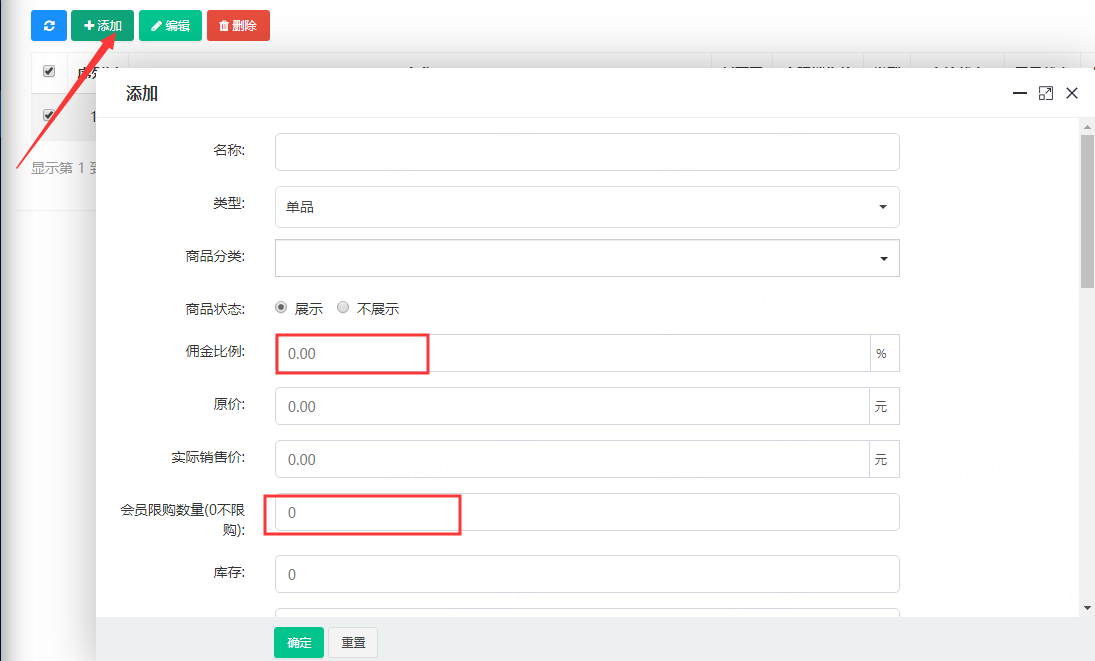Minimize the 添加 dialog
The height and width of the screenshot is (661, 1095).
pyautogui.click(x=1020, y=93)
